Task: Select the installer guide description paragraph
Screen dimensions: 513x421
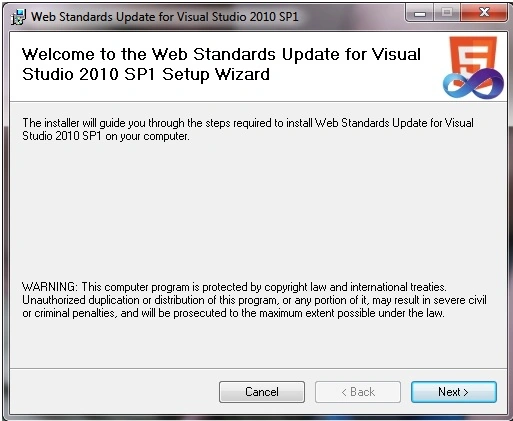Action: 248,129
